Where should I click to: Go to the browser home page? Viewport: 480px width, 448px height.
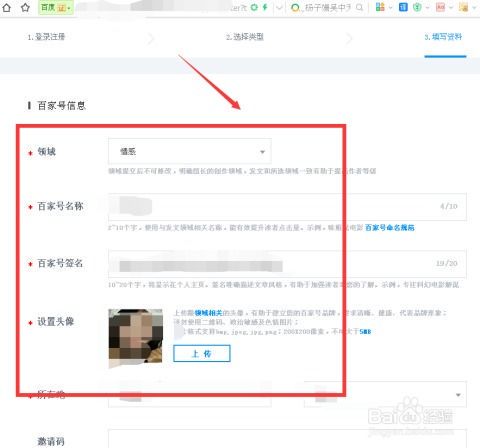(x=6, y=7)
